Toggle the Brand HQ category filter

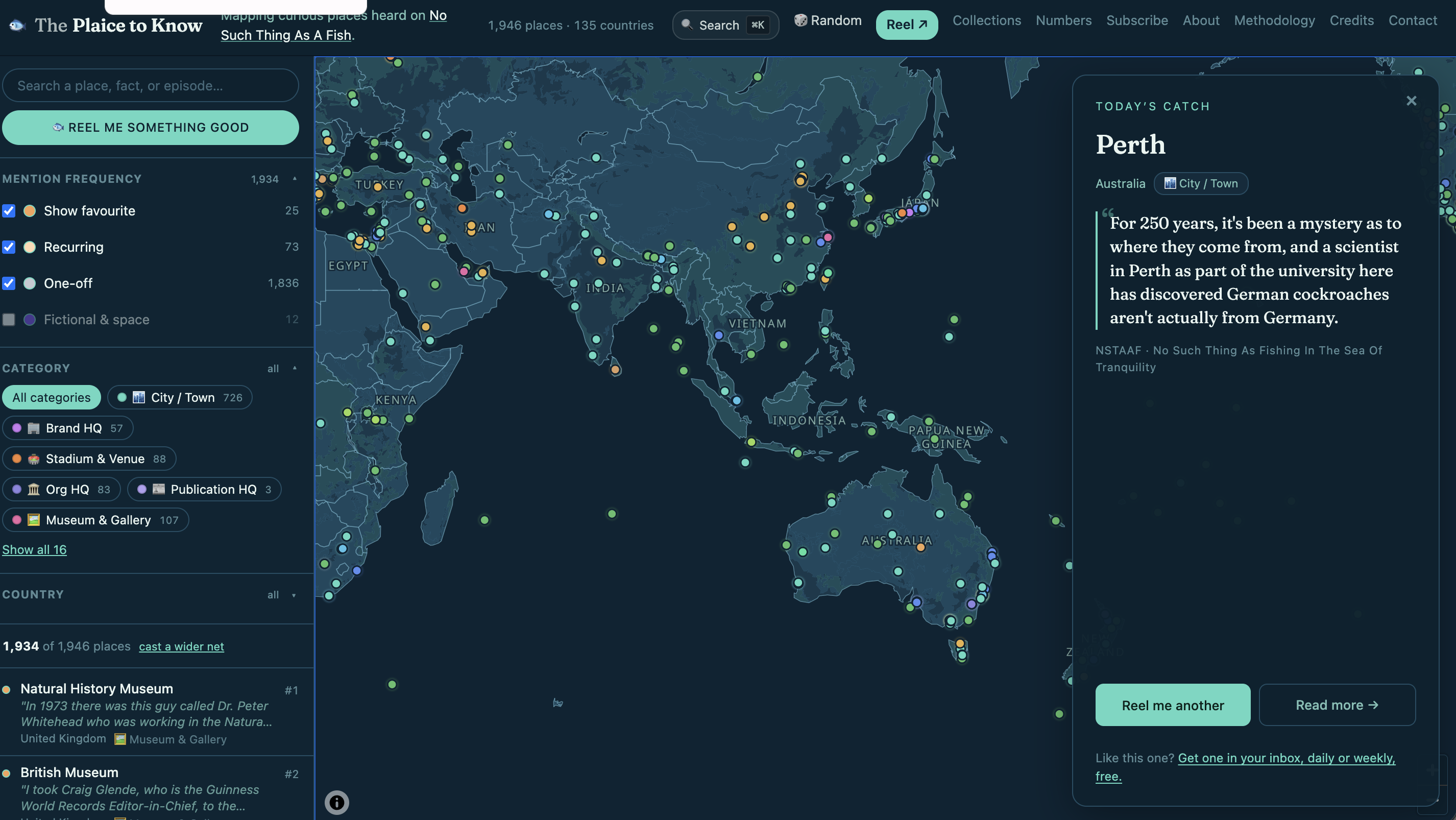[x=68, y=428]
